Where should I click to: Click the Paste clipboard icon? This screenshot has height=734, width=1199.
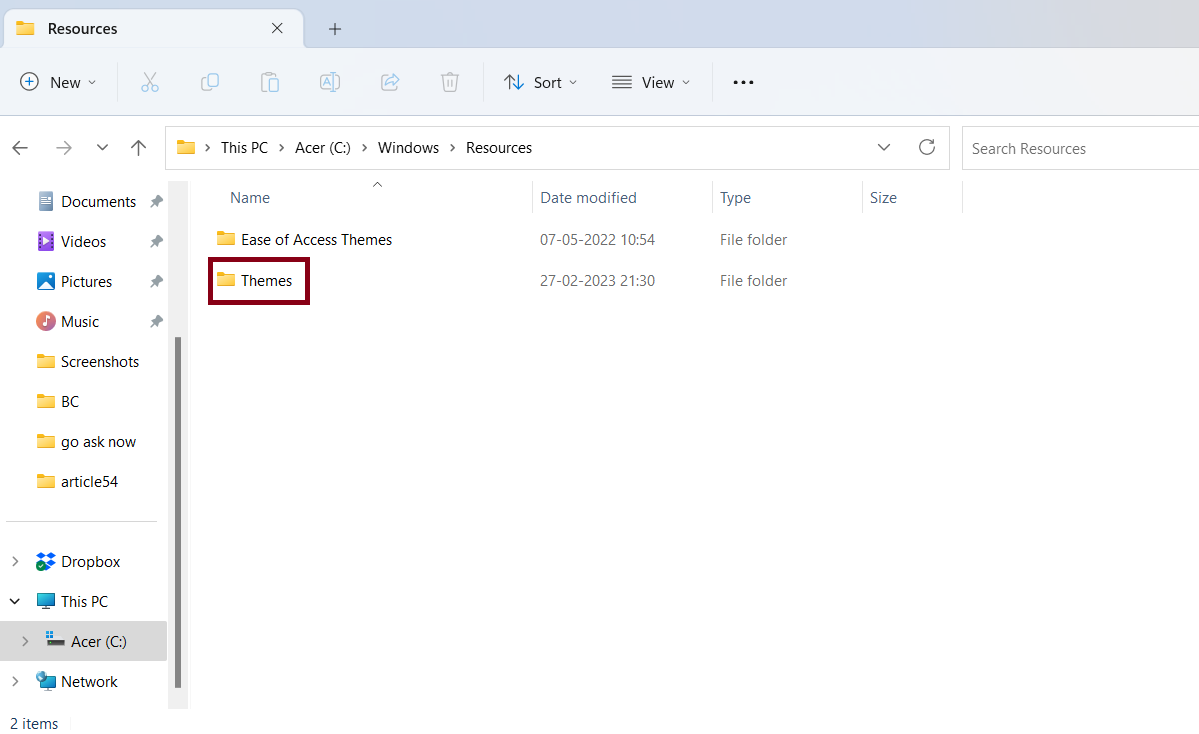pyautogui.click(x=270, y=82)
